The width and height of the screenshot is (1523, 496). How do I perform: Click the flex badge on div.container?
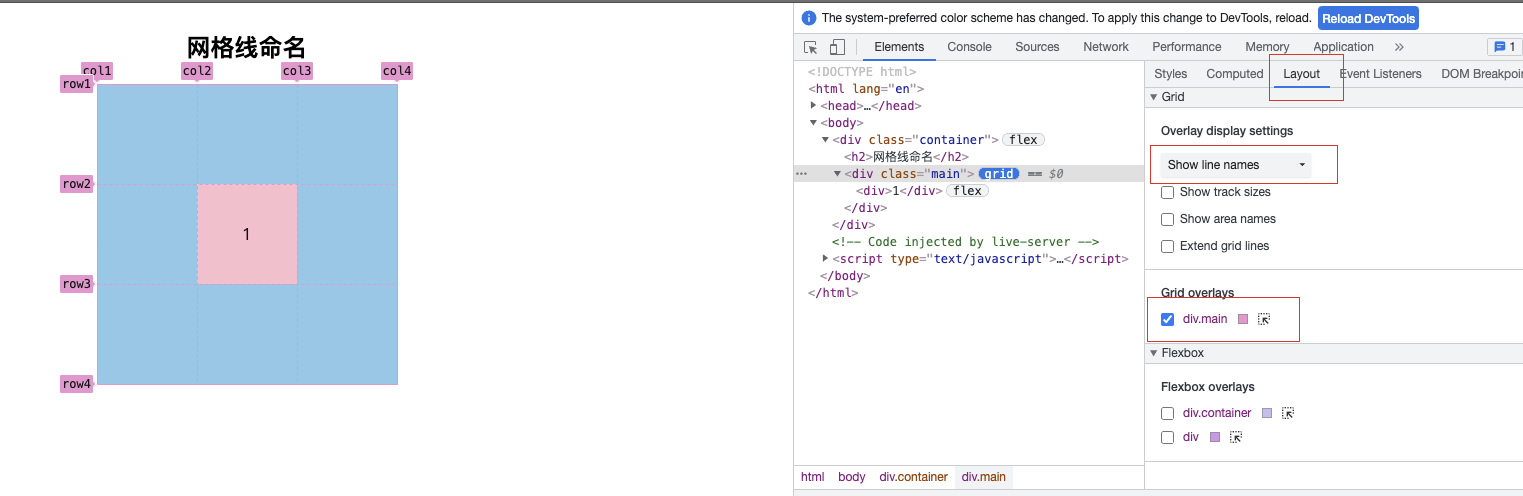pyautogui.click(x=1024, y=140)
